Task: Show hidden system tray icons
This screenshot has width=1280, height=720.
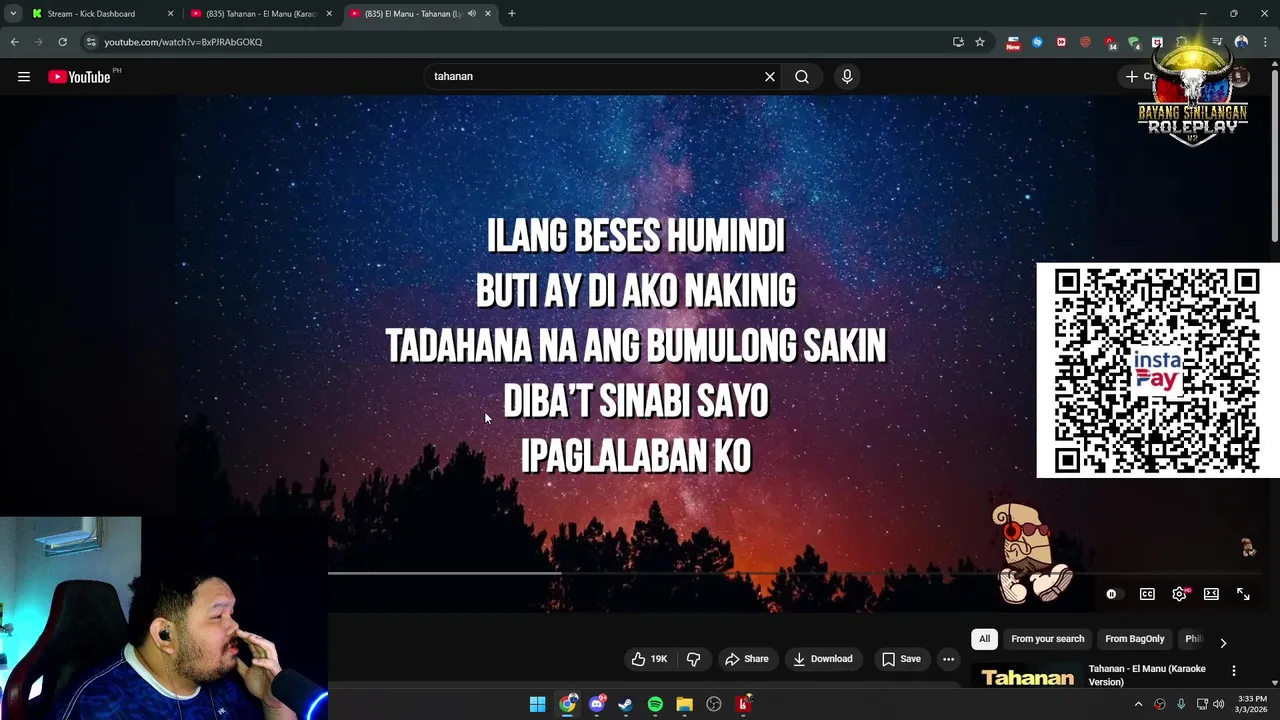Action: (x=1138, y=705)
